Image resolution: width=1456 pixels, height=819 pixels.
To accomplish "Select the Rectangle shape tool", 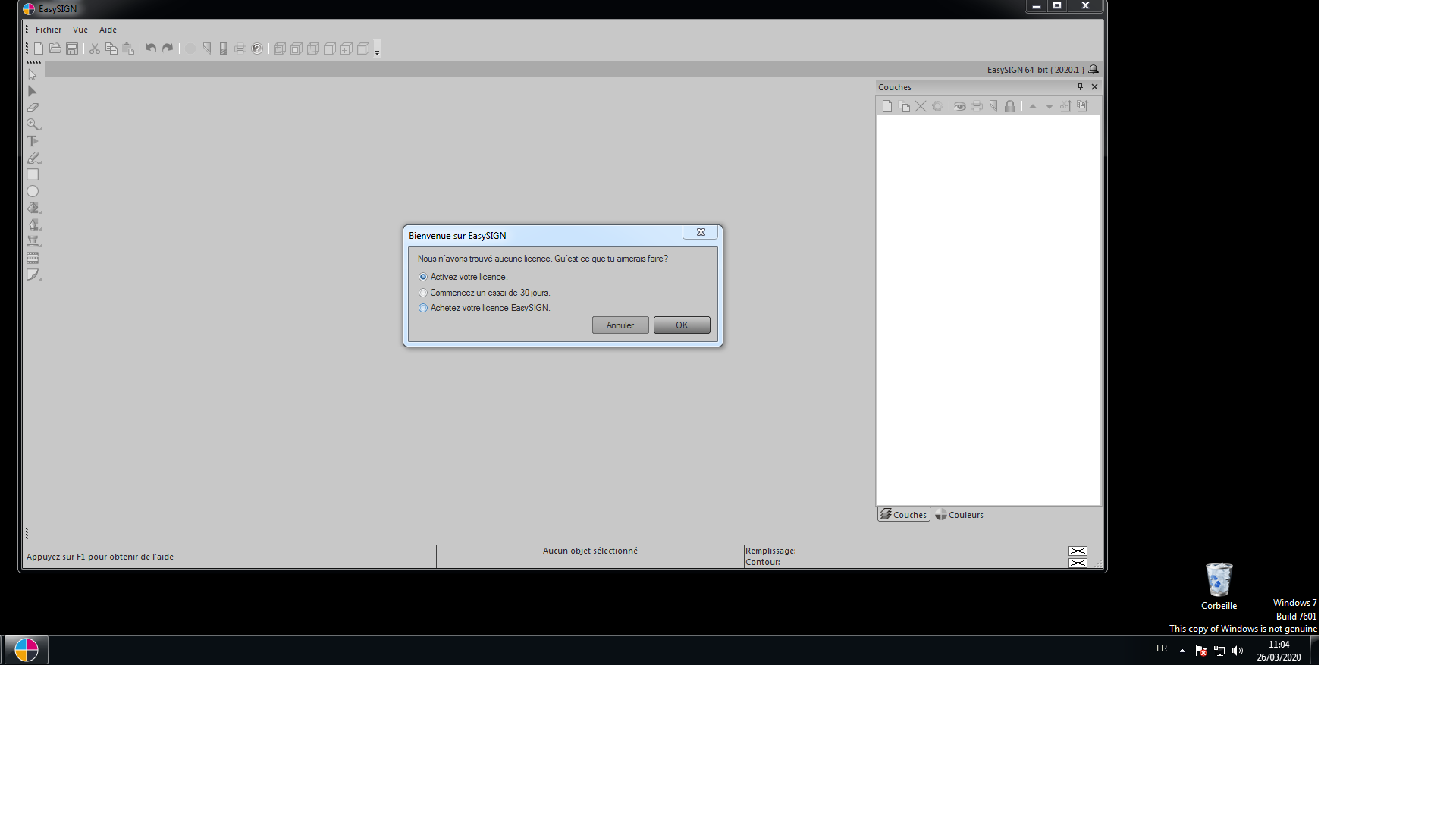I will pyautogui.click(x=33, y=174).
